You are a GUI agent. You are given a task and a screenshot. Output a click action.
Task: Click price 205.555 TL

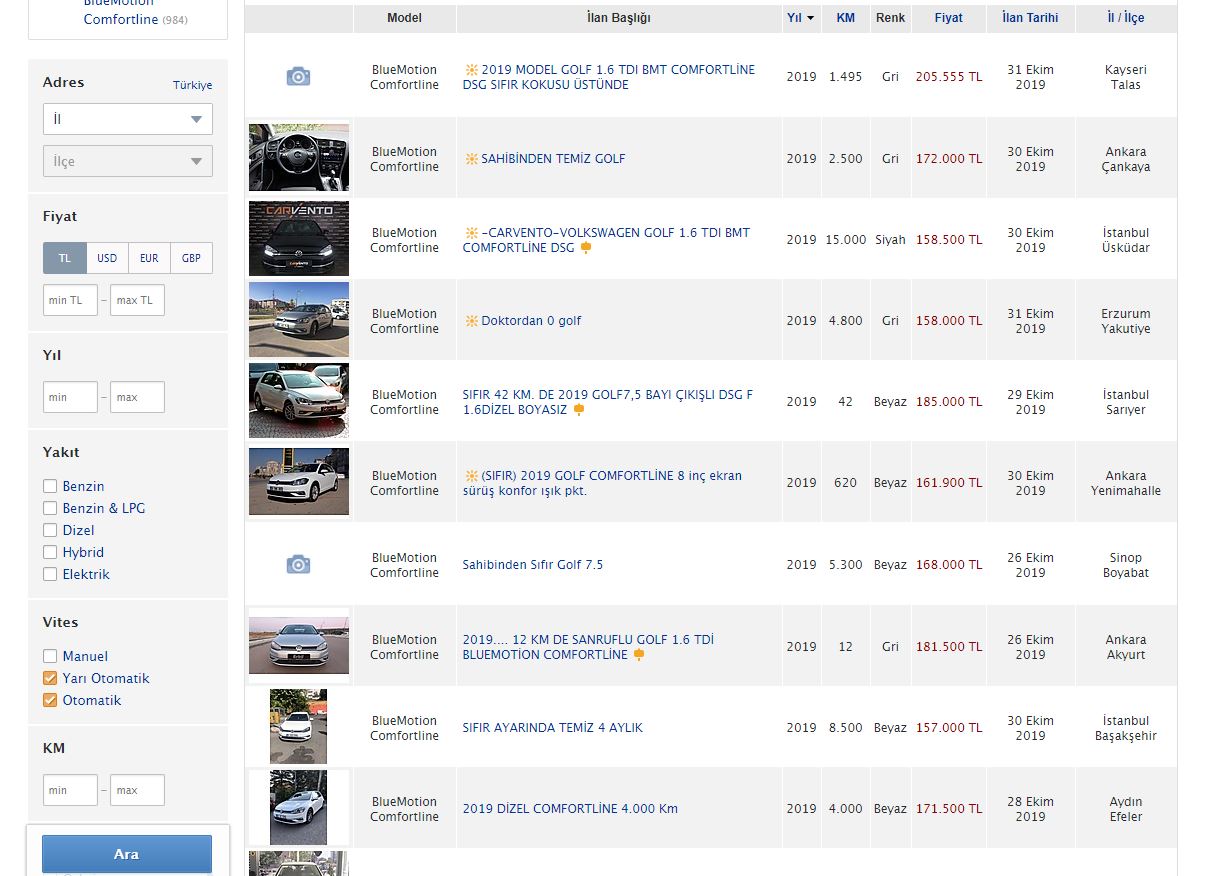(949, 77)
